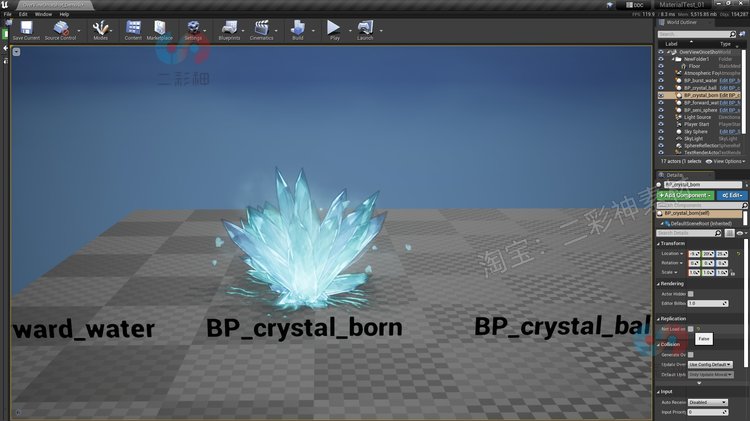
Task: Open the Settings toolbar icon
Action: (193, 30)
